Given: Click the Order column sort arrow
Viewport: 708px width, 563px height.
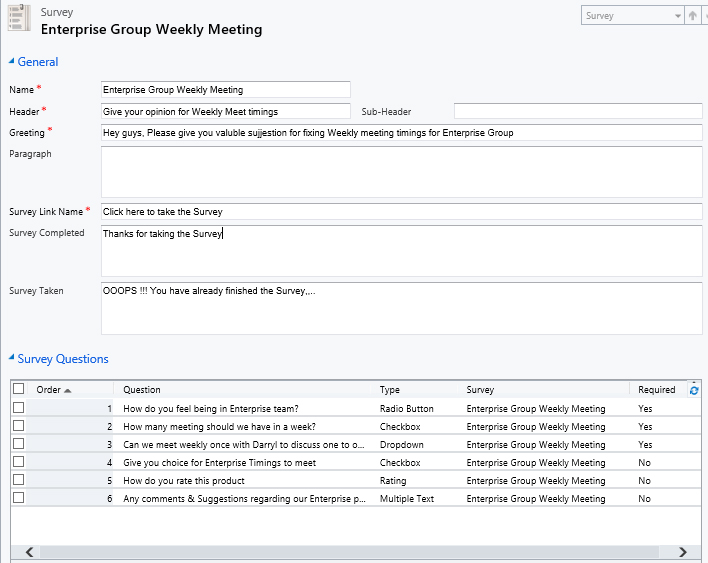Looking at the screenshot, I should [x=68, y=390].
